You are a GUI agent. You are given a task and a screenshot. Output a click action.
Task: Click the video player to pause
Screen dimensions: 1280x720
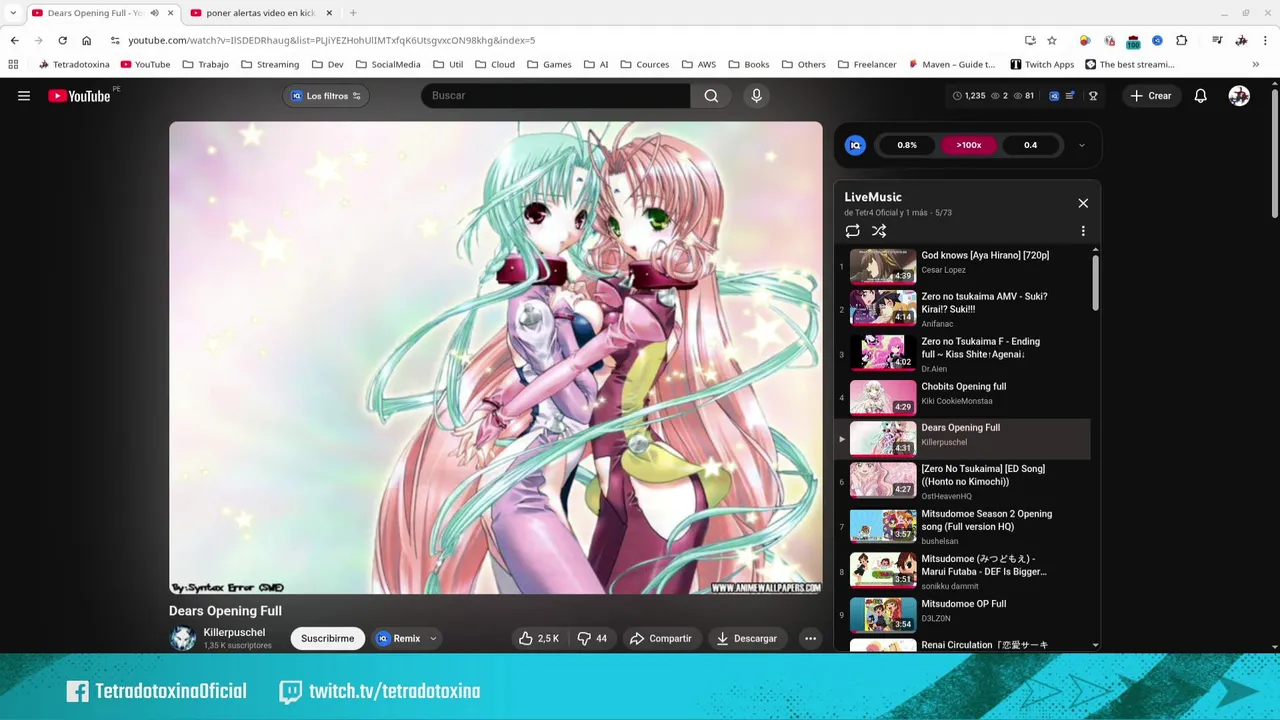[496, 358]
